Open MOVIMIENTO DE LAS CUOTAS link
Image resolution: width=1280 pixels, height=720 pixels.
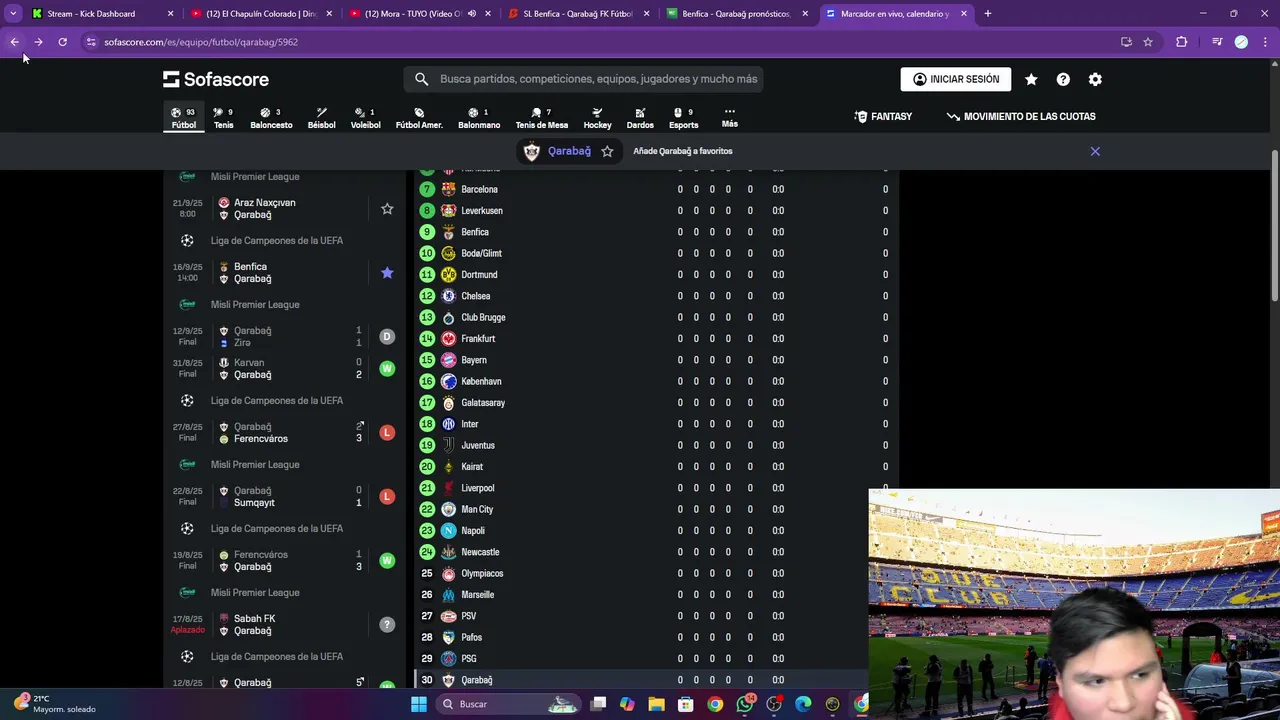pyautogui.click(x=1021, y=117)
